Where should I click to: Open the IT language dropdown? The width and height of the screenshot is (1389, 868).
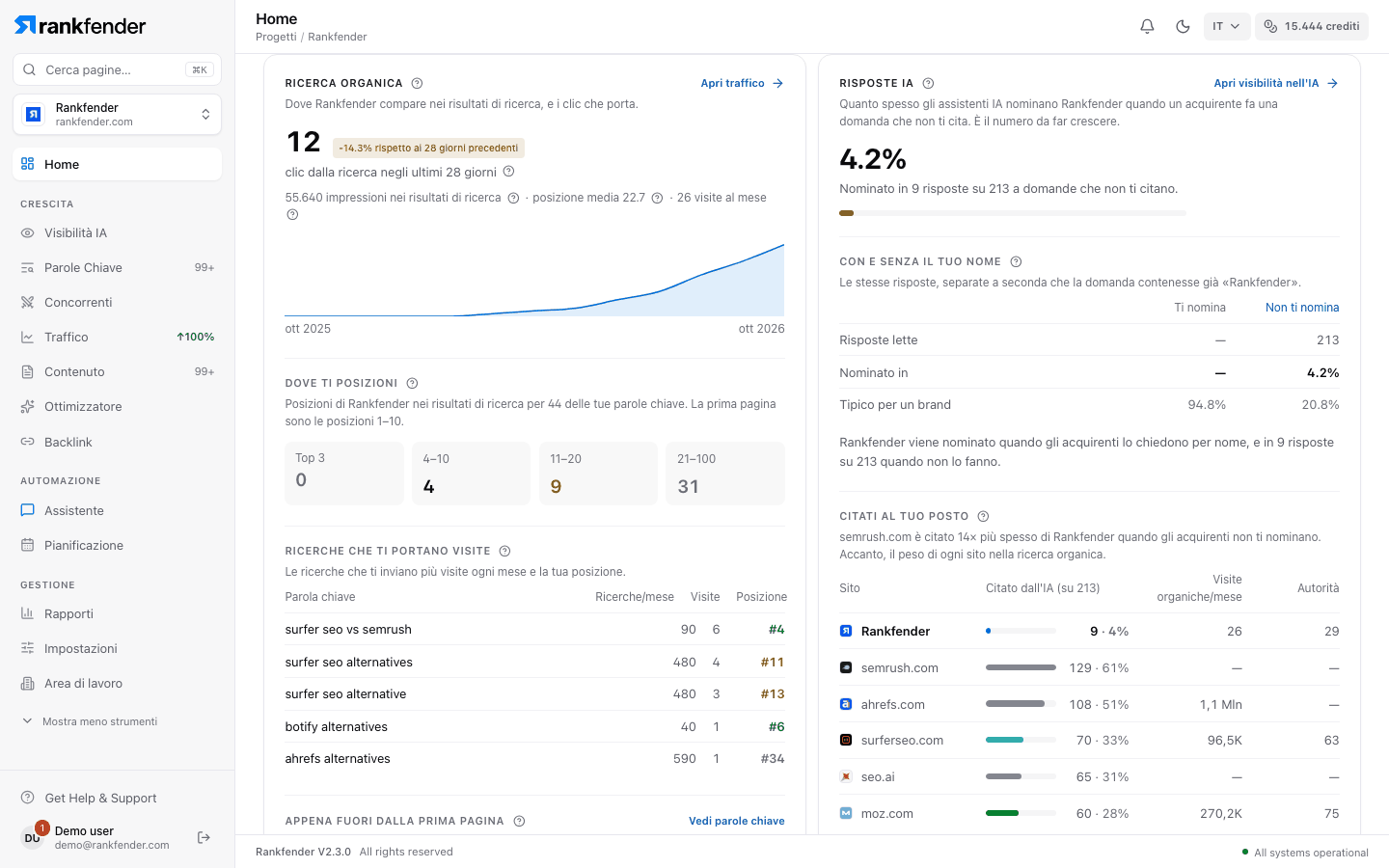(1227, 26)
